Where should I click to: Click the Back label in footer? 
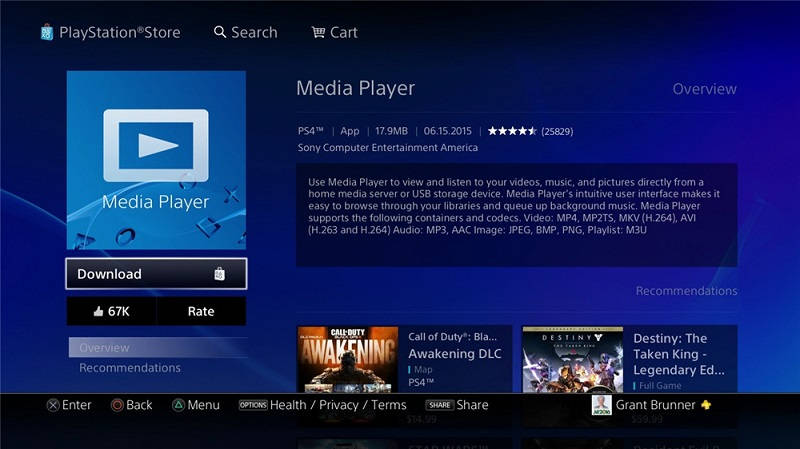(139, 405)
